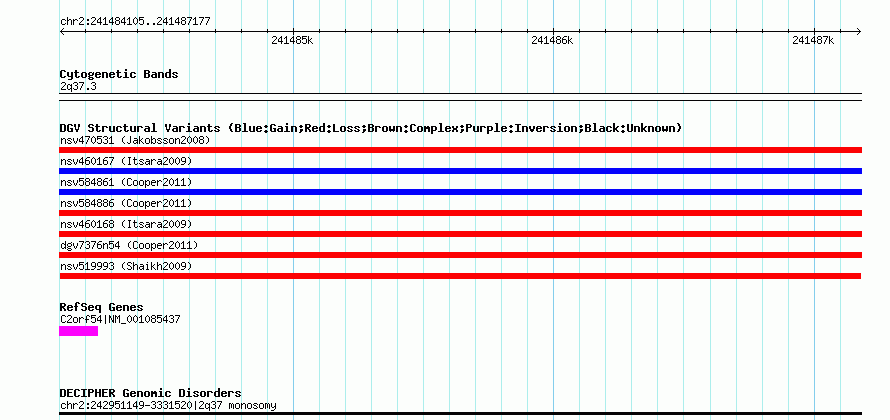This screenshot has height=420, width=890.
Task: Click the 241486k ruler position label
Action: point(552,40)
